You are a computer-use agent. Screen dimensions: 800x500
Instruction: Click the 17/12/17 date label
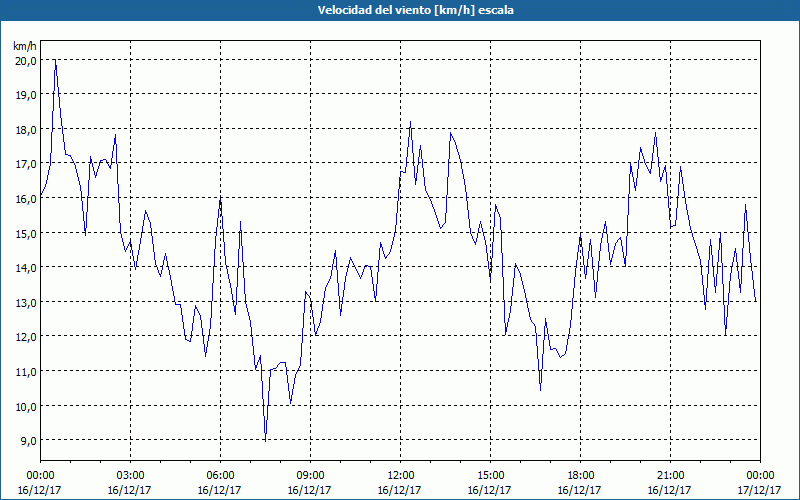(760, 490)
